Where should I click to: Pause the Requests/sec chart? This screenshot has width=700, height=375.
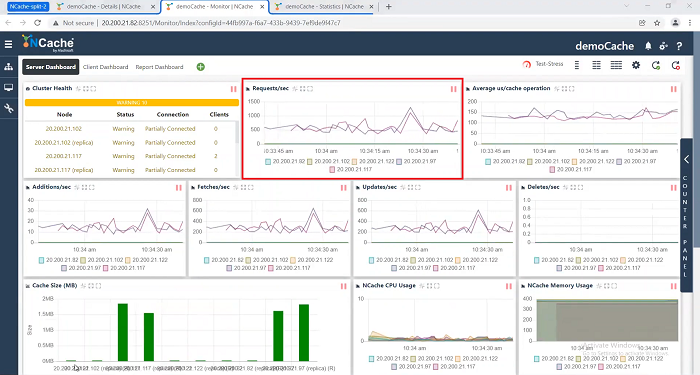coord(454,89)
